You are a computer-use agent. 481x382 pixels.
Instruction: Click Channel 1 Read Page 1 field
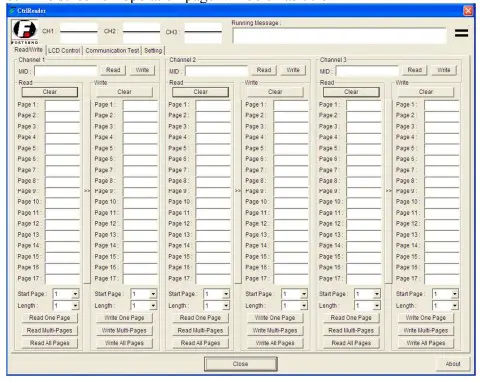[x=63, y=105]
